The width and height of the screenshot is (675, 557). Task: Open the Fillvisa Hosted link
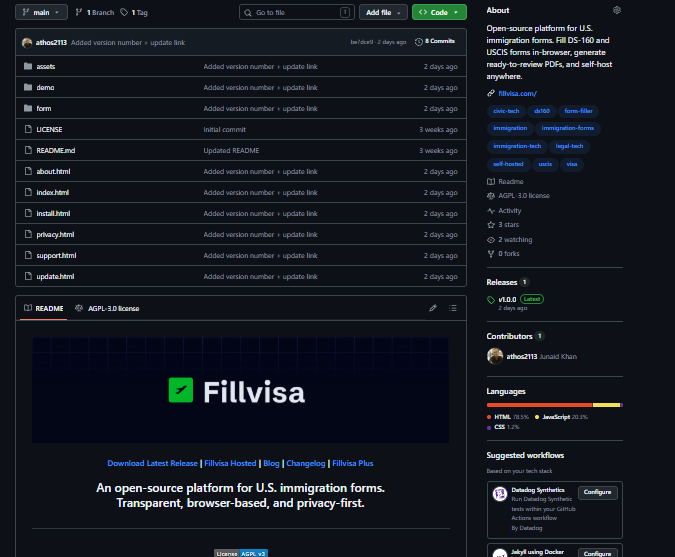coord(230,464)
